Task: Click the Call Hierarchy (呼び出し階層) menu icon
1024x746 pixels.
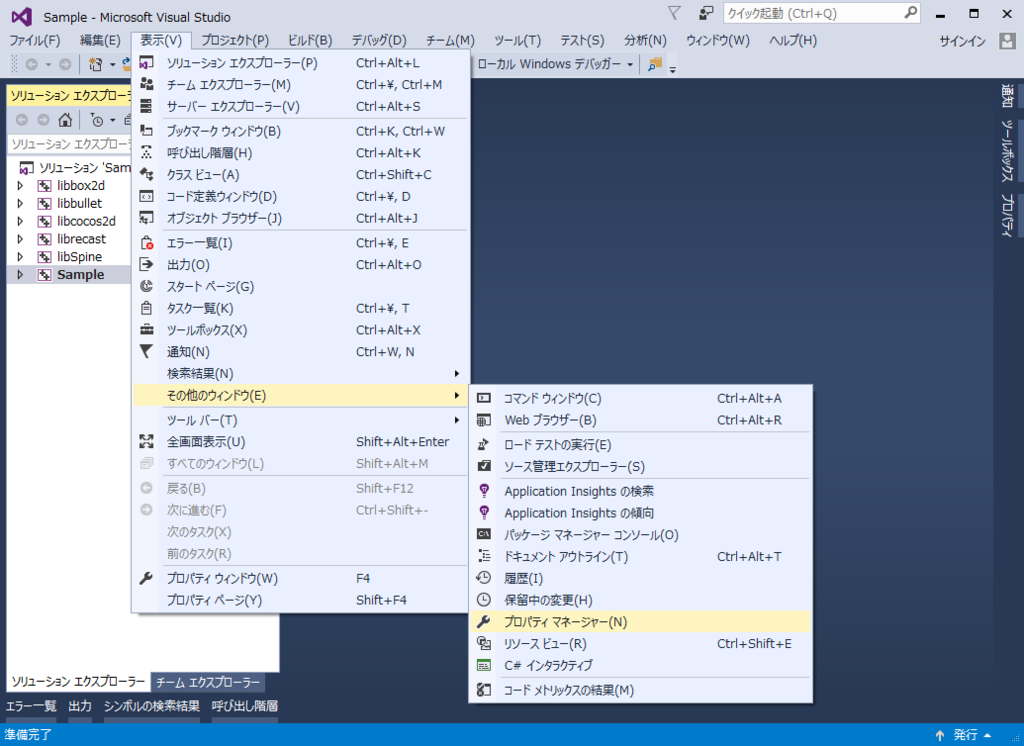Action: tap(146, 152)
